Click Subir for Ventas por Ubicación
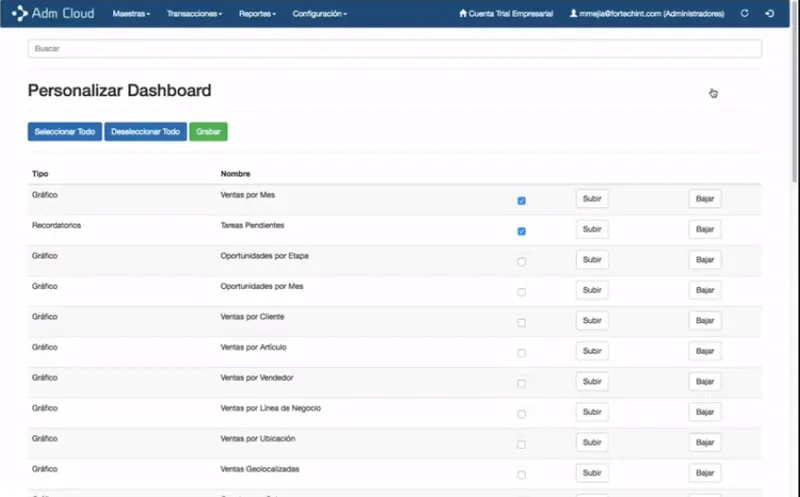Image resolution: width=800 pixels, height=497 pixels. coord(592,442)
